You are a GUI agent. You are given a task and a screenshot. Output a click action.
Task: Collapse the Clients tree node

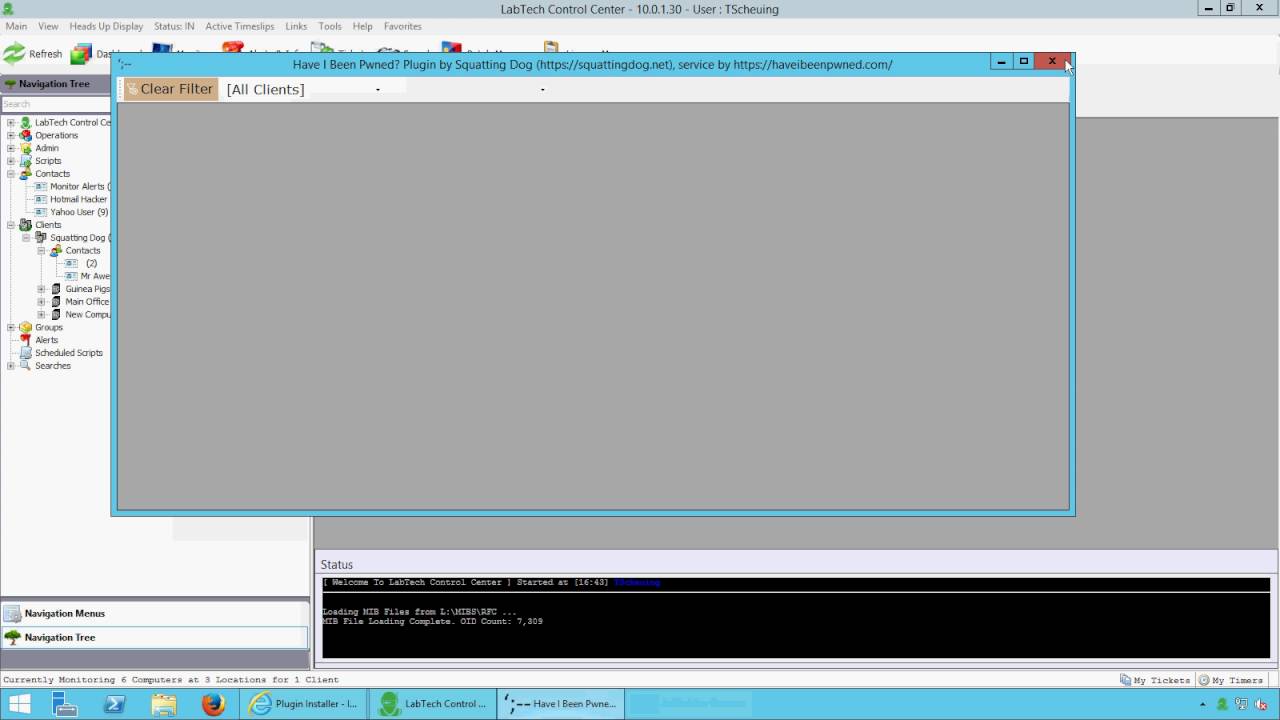click(x=11, y=225)
